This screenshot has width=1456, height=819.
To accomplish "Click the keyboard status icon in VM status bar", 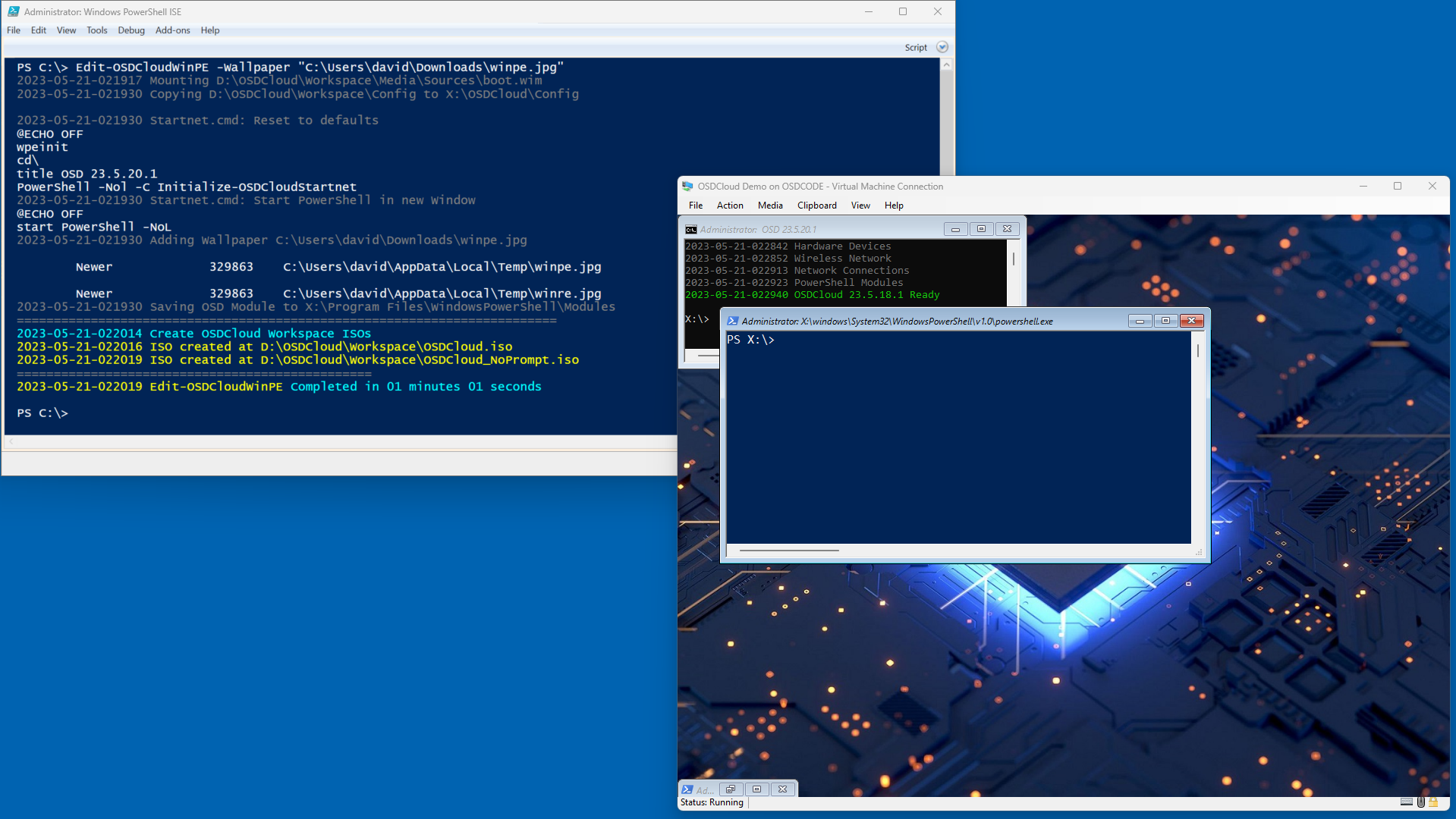I will point(1406,802).
